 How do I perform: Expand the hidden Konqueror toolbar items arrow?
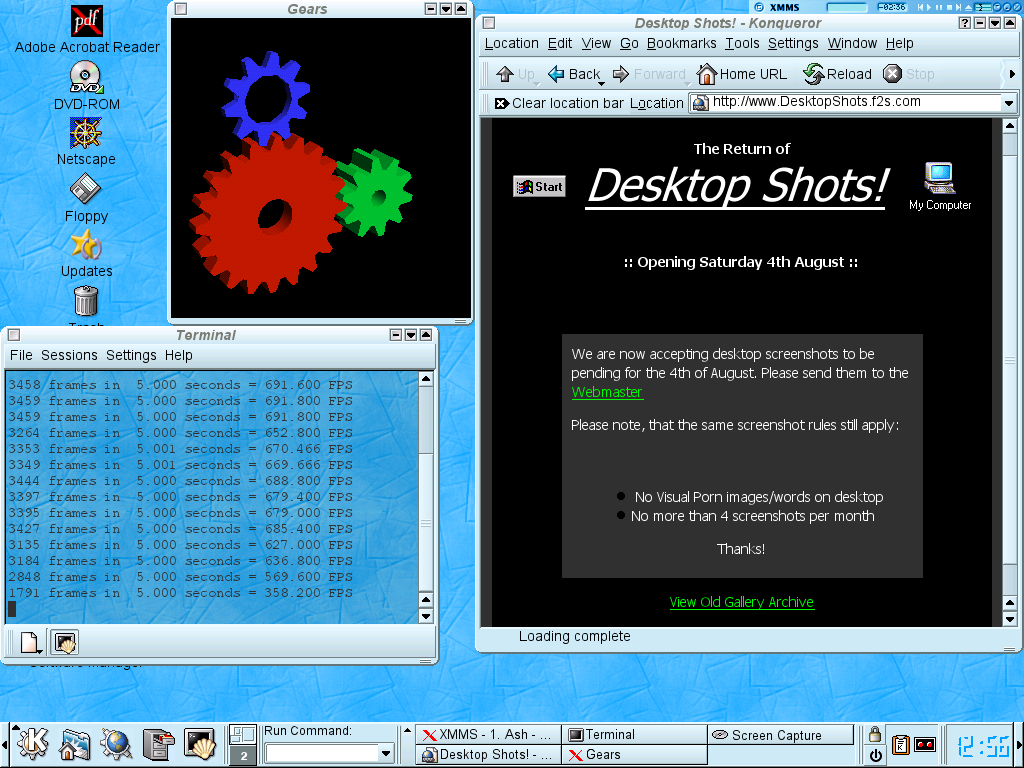[1011, 74]
